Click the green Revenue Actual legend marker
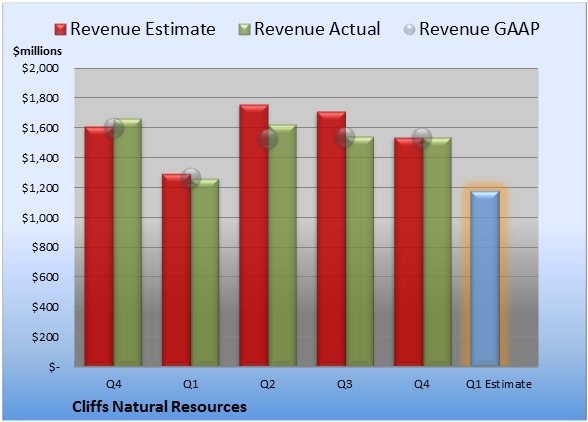Screen dimensions: 588x422 tap(244, 30)
